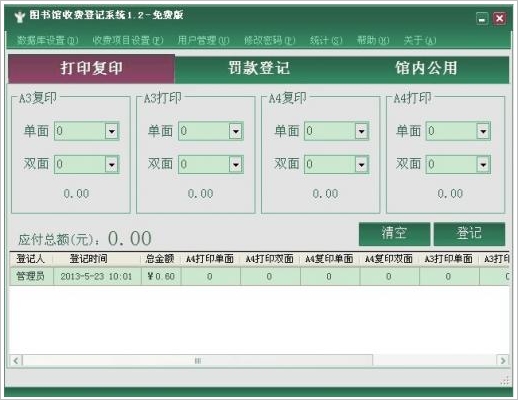Image resolution: width=518 pixels, height=400 pixels.
Task: Expand the A4打印 单面 dropdown arrow
Action: pyautogui.click(x=483, y=131)
